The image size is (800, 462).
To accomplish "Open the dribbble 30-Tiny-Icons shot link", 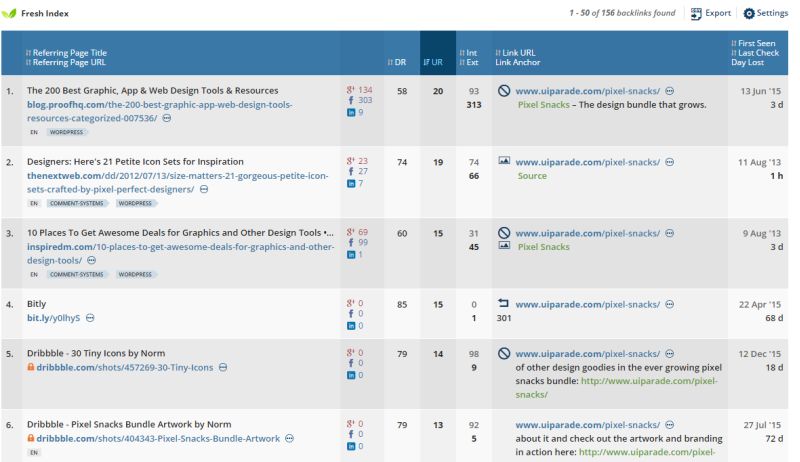I will point(125,367).
